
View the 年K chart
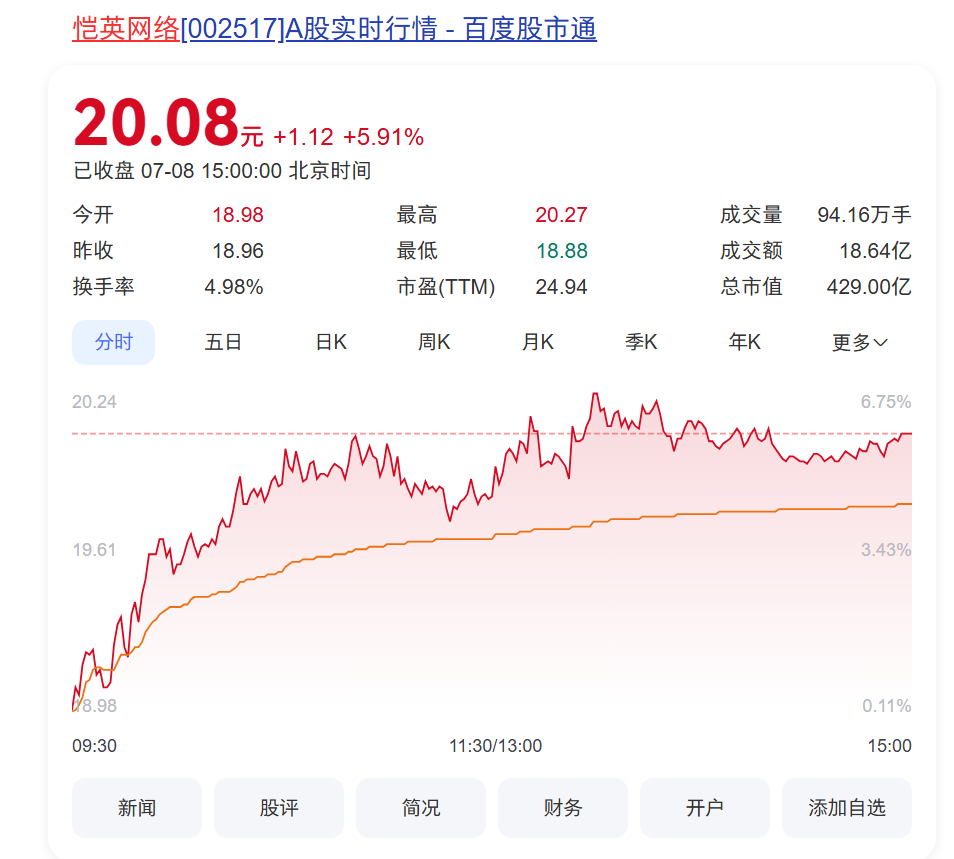pyautogui.click(x=744, y=342)
